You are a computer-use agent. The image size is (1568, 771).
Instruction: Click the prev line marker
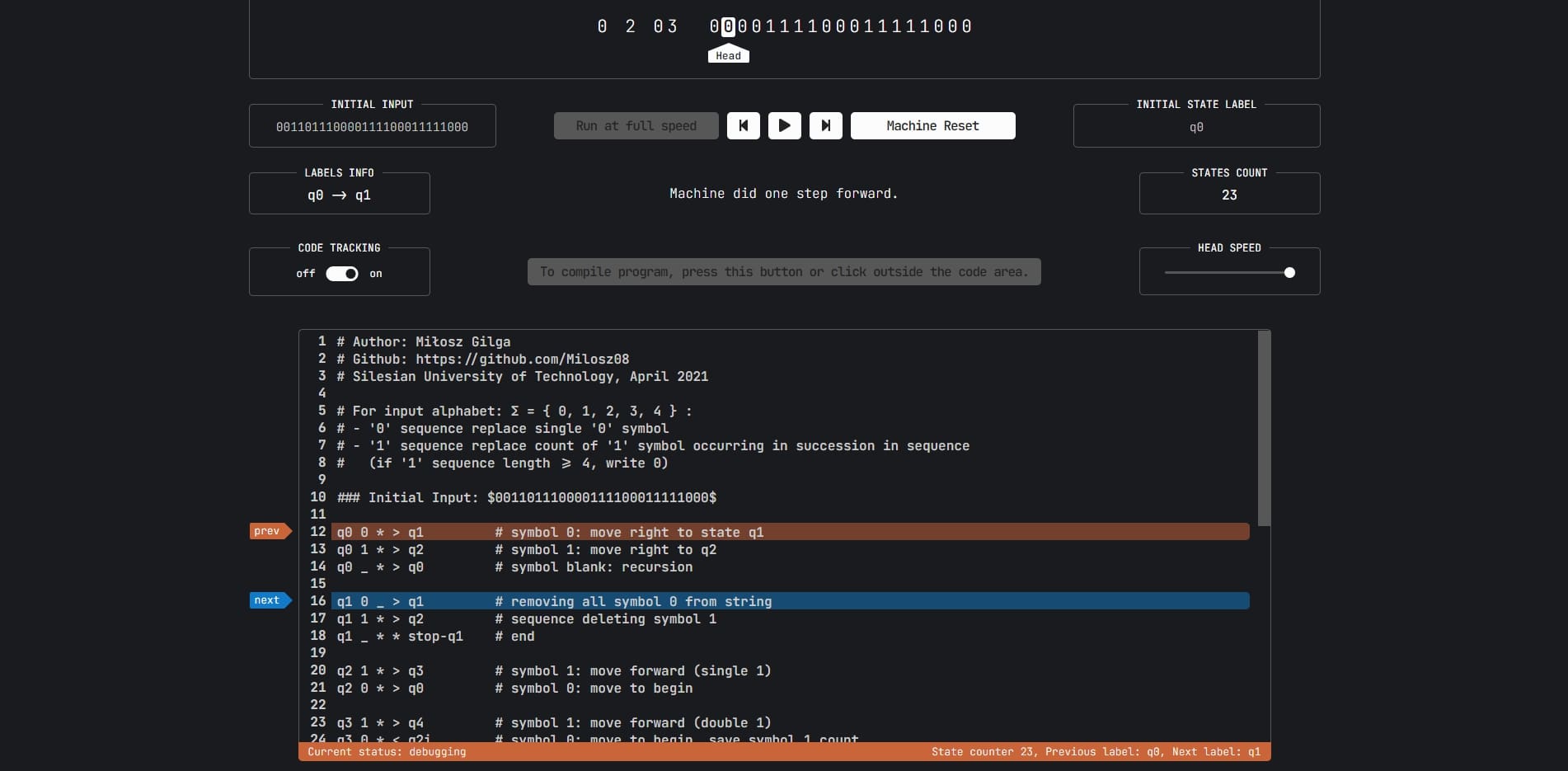coord(270,531)
